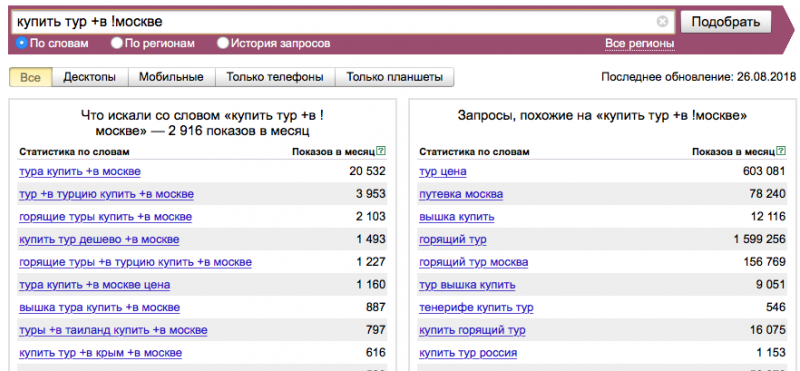Click left panel Статистика по словам header
800x371 pixels.
[x=74, y=152]
